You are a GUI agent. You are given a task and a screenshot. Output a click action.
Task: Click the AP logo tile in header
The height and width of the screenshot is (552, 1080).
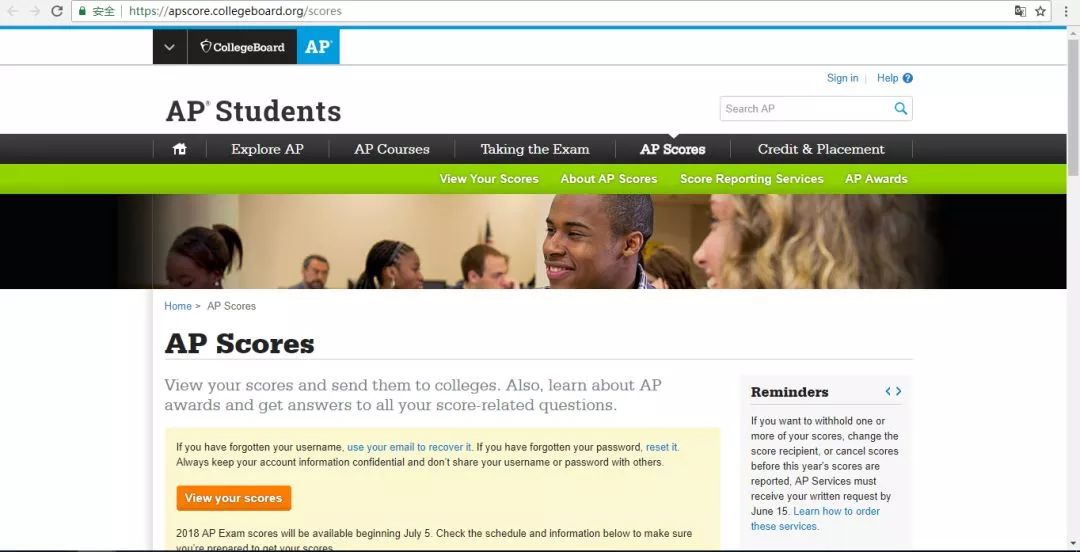(x=318, y=47)
